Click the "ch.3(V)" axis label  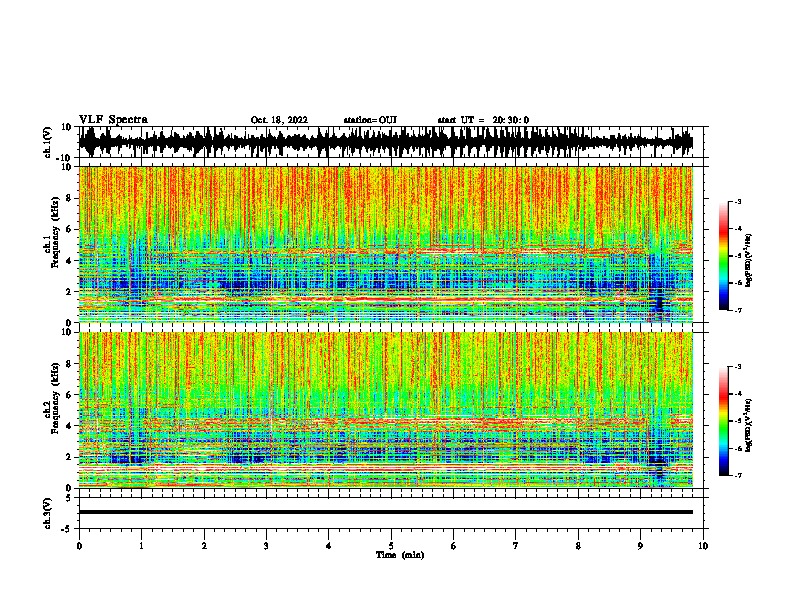pyautogui.click(x=48, y=513)
